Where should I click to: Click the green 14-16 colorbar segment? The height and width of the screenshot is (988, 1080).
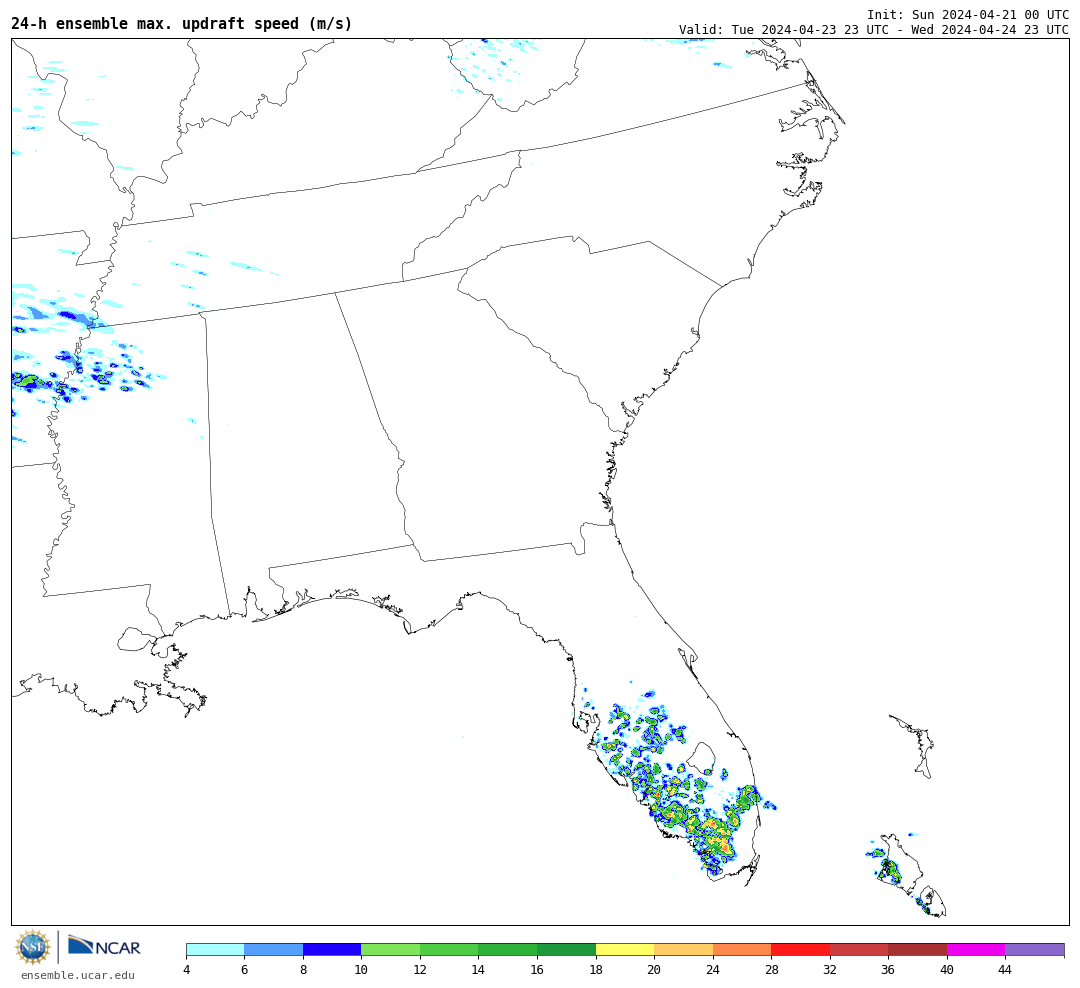[x=508, y=949]
